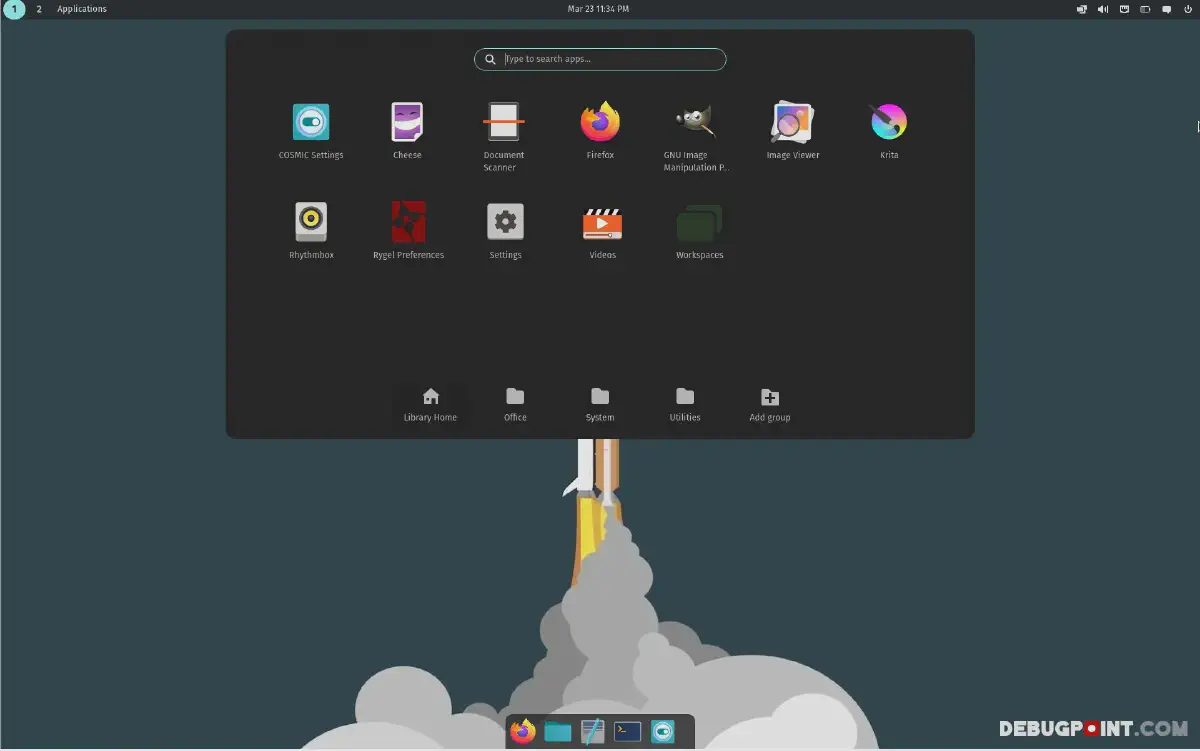Screen dimensions: 1200x751
Task: Toggle the volume applet in the panel
Action: 1103,9
